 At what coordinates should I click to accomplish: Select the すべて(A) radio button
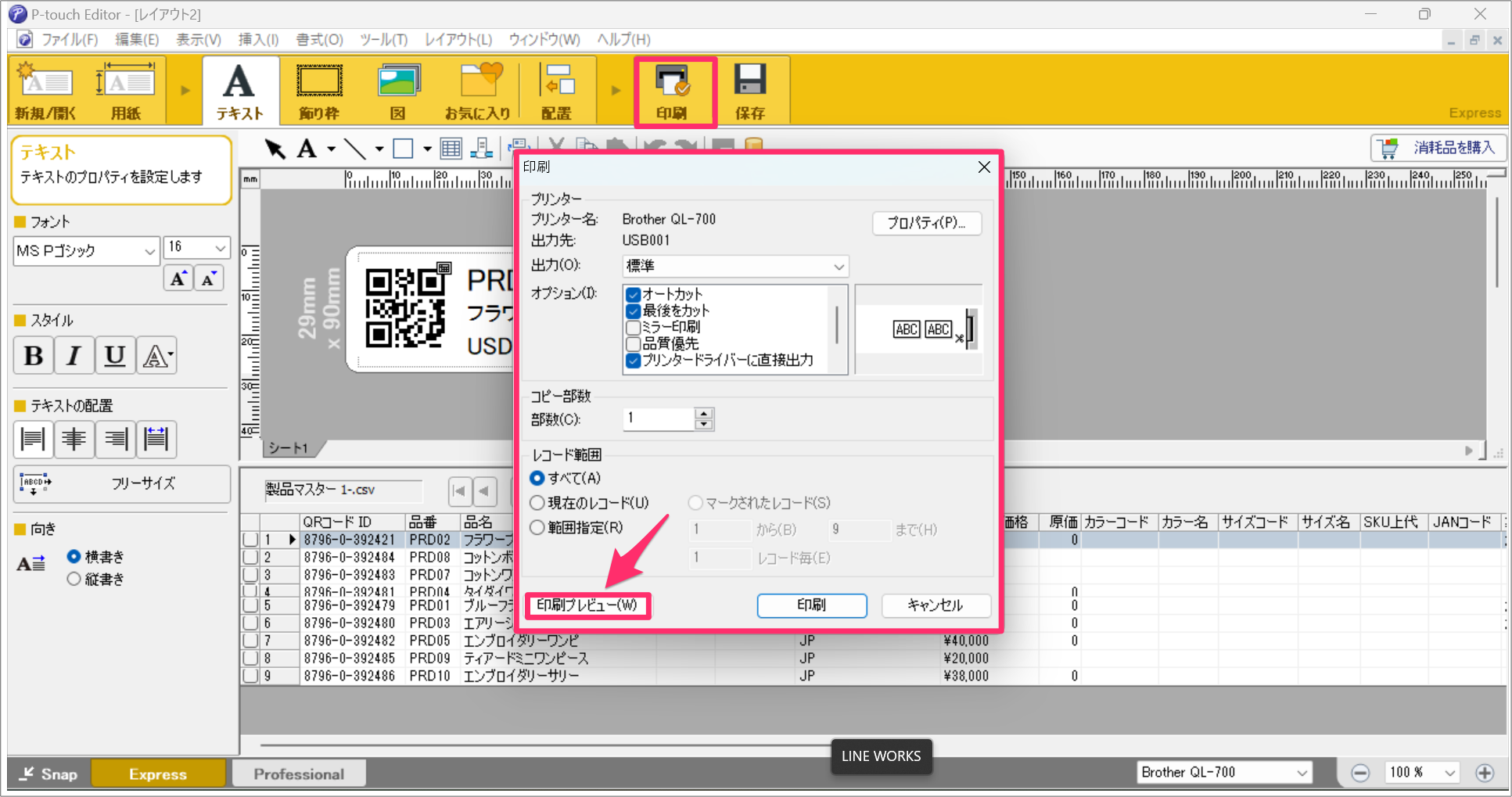click(x=537, y=478)
